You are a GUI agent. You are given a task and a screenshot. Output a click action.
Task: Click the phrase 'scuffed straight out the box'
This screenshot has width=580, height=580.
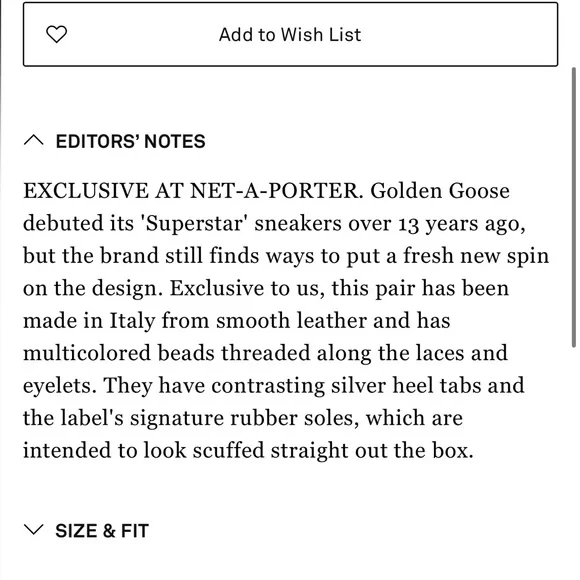point(333,451)
